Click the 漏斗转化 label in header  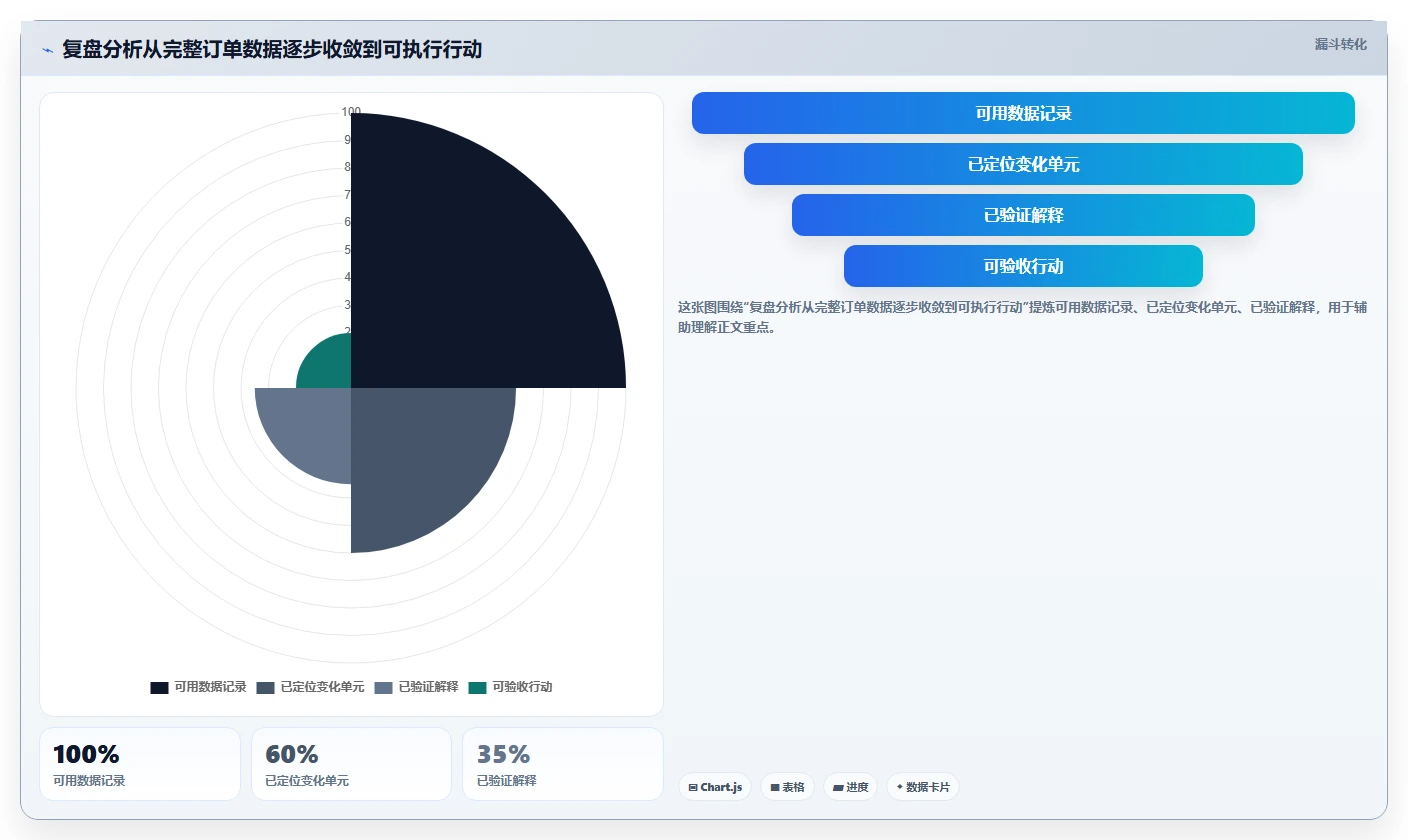click(1340, 44)
